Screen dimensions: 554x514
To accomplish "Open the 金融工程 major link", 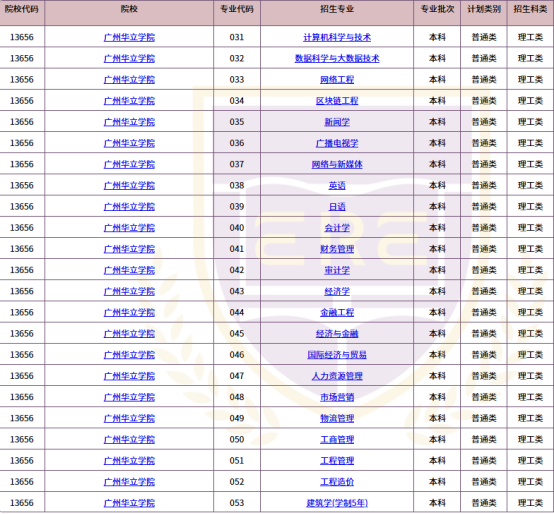I will 337,312.
